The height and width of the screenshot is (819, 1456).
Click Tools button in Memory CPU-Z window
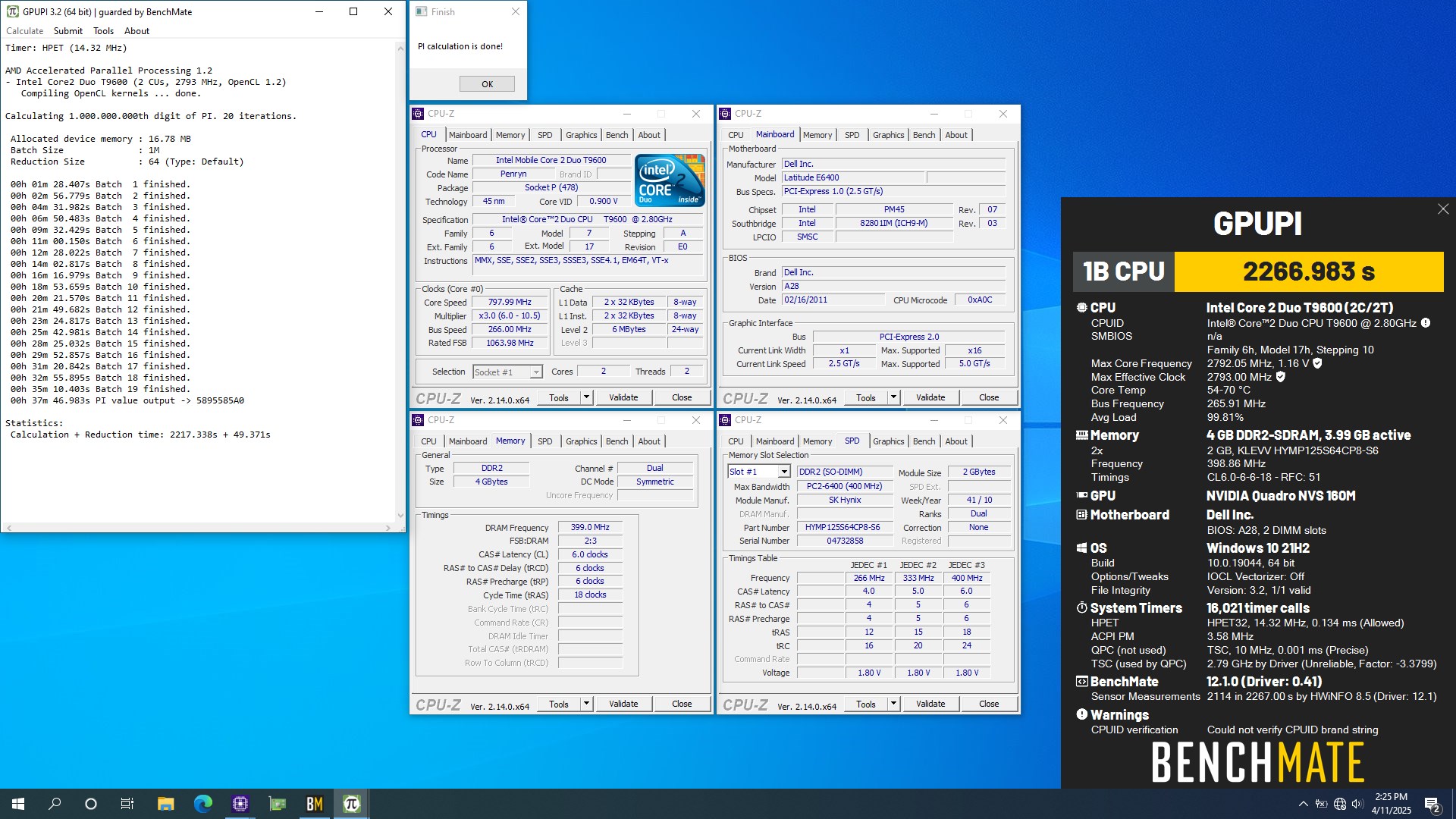(559, 704)
